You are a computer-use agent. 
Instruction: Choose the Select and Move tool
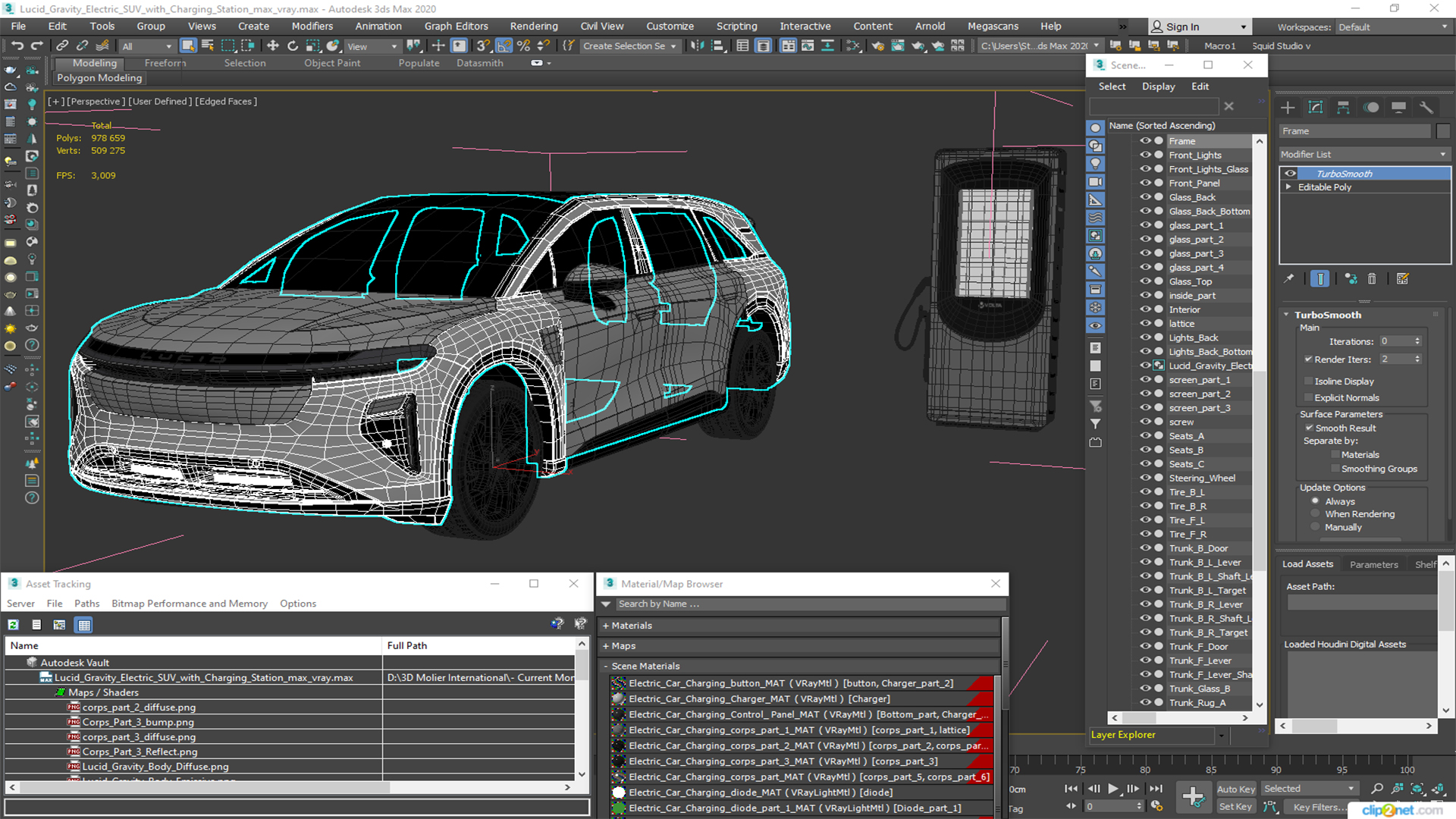[273, 45]
